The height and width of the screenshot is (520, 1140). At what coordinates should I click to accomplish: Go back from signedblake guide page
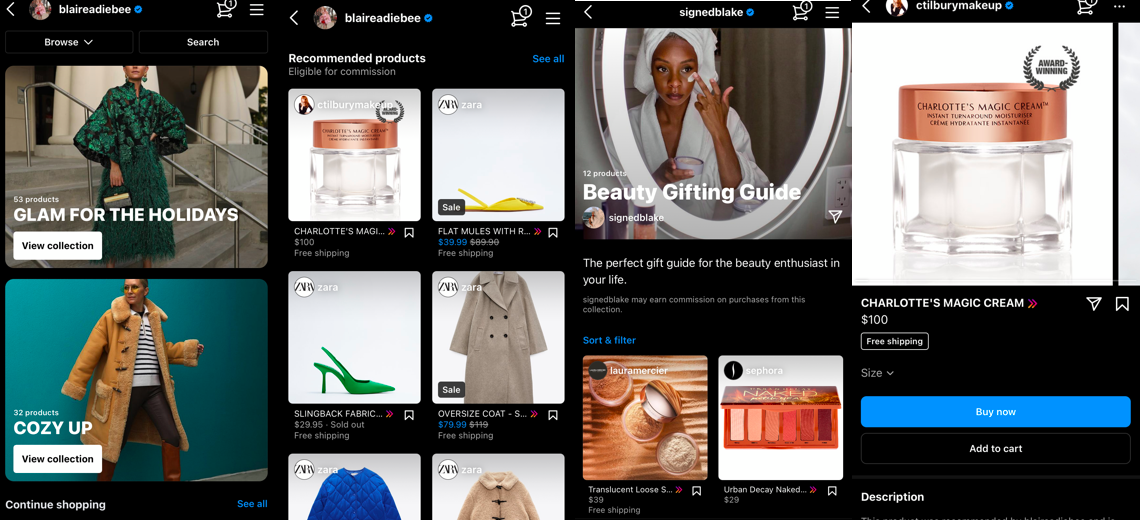pyautogui.click(x=588, y=12)
